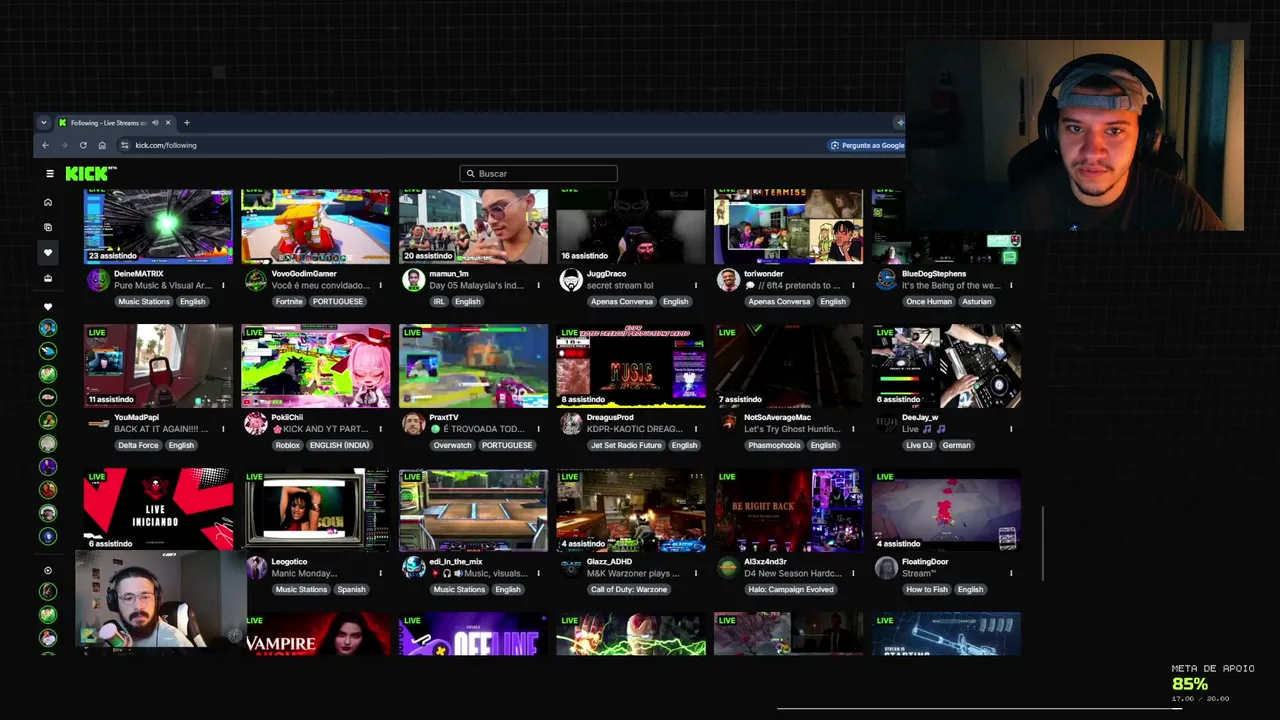The image size is (1280, 720).
Task: Click the kick.com/following address bar
Action: (x=166, y=145)
